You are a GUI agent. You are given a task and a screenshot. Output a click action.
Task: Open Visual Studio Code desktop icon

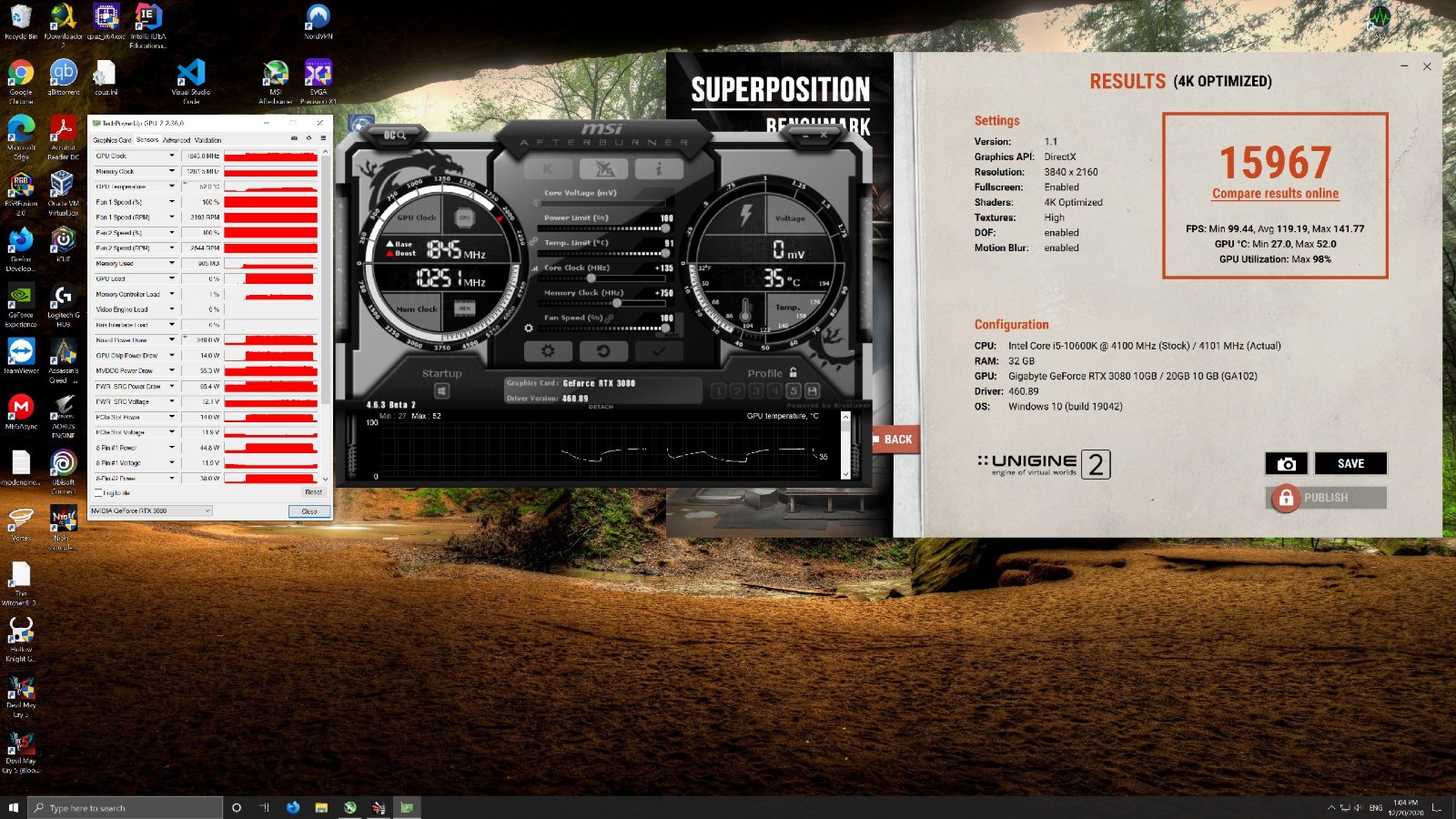tap(191, 81)
